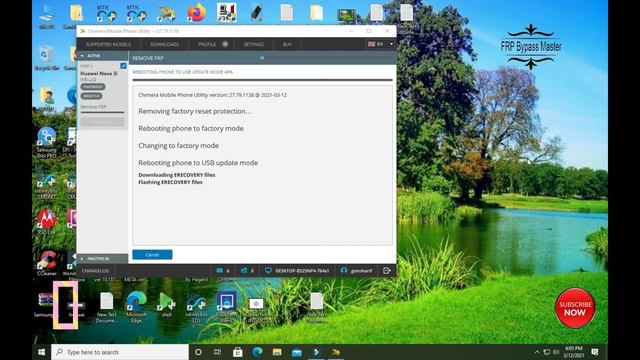The height and width of the screenshot is (360, 640).
Task: Open the Mail app in taskbar
Action: tap(297, 352)
